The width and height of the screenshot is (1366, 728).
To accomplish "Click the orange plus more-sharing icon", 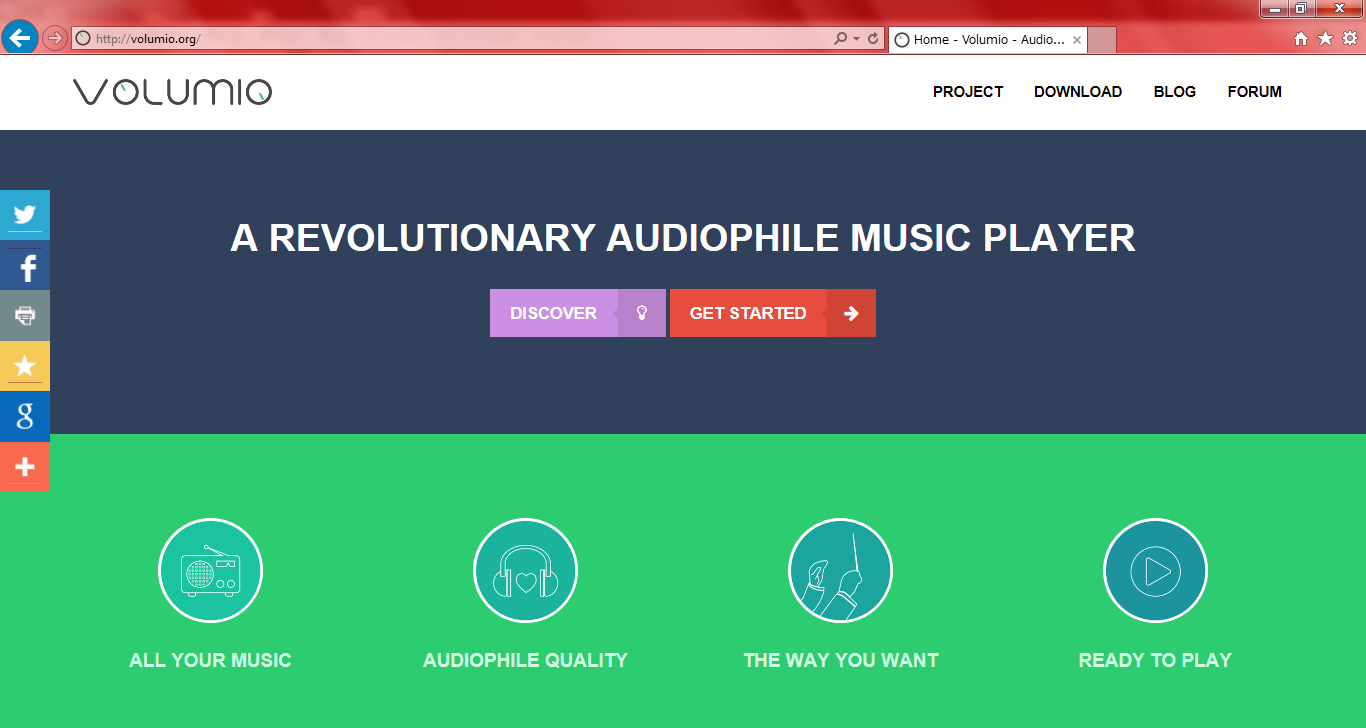I will point(25,467).
